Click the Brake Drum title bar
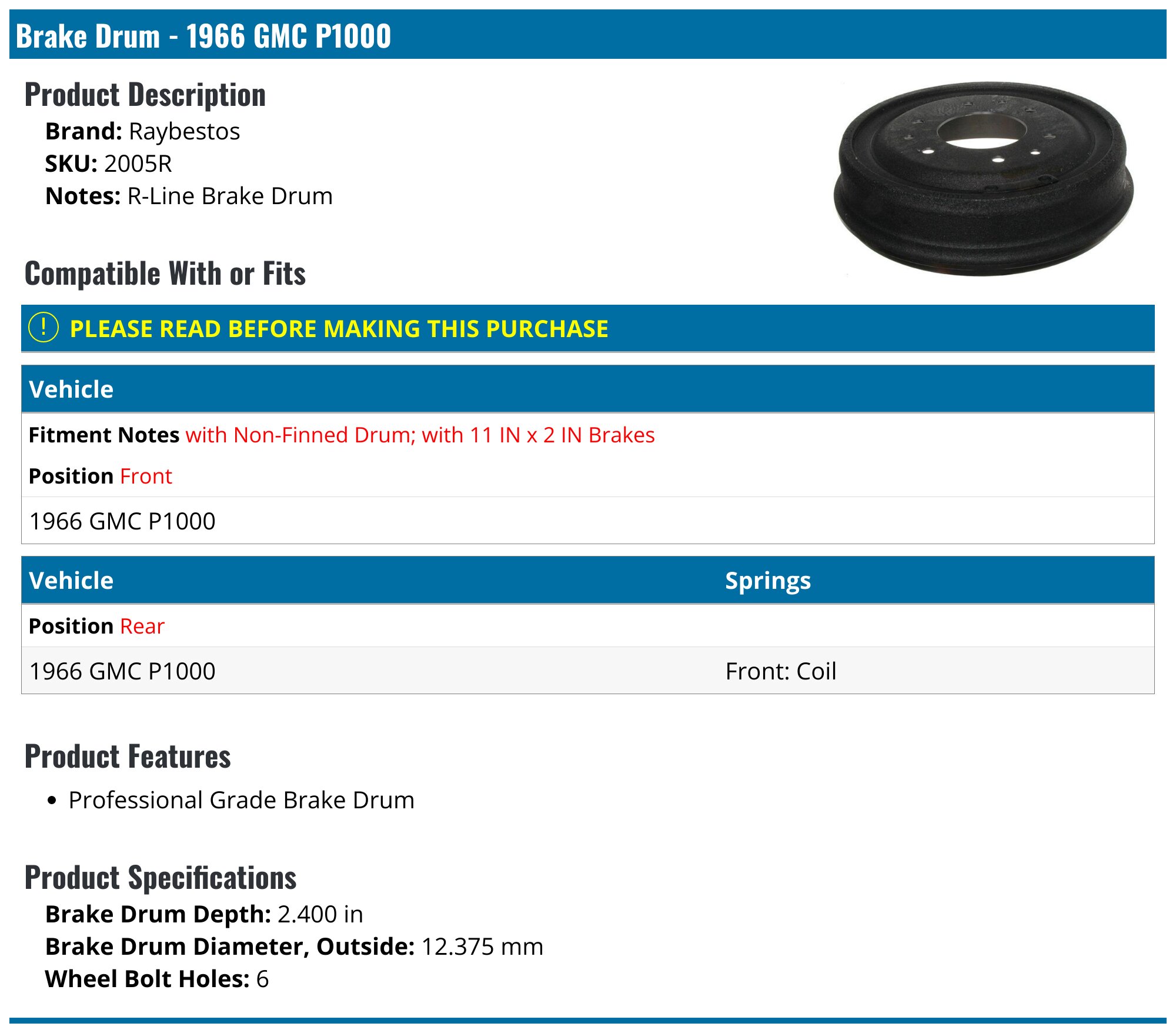1176x1033 pixels. pos(588,35)
